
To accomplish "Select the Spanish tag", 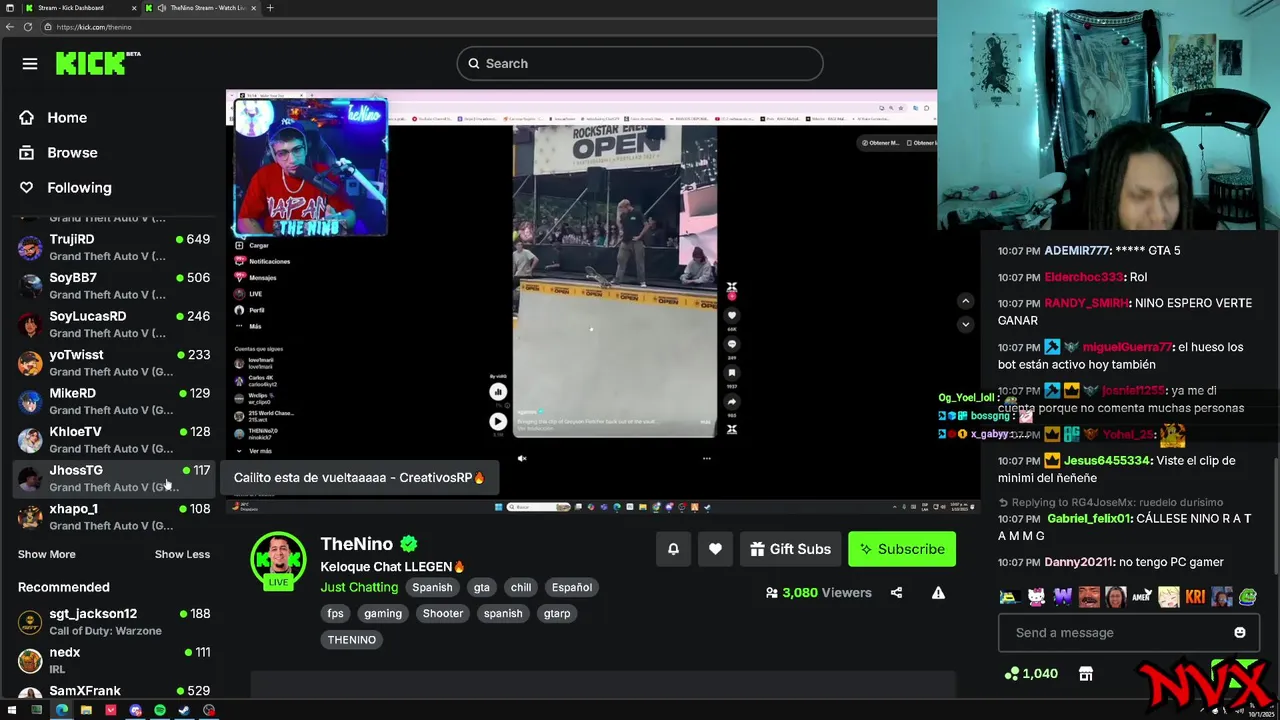I will click(432, 587).
